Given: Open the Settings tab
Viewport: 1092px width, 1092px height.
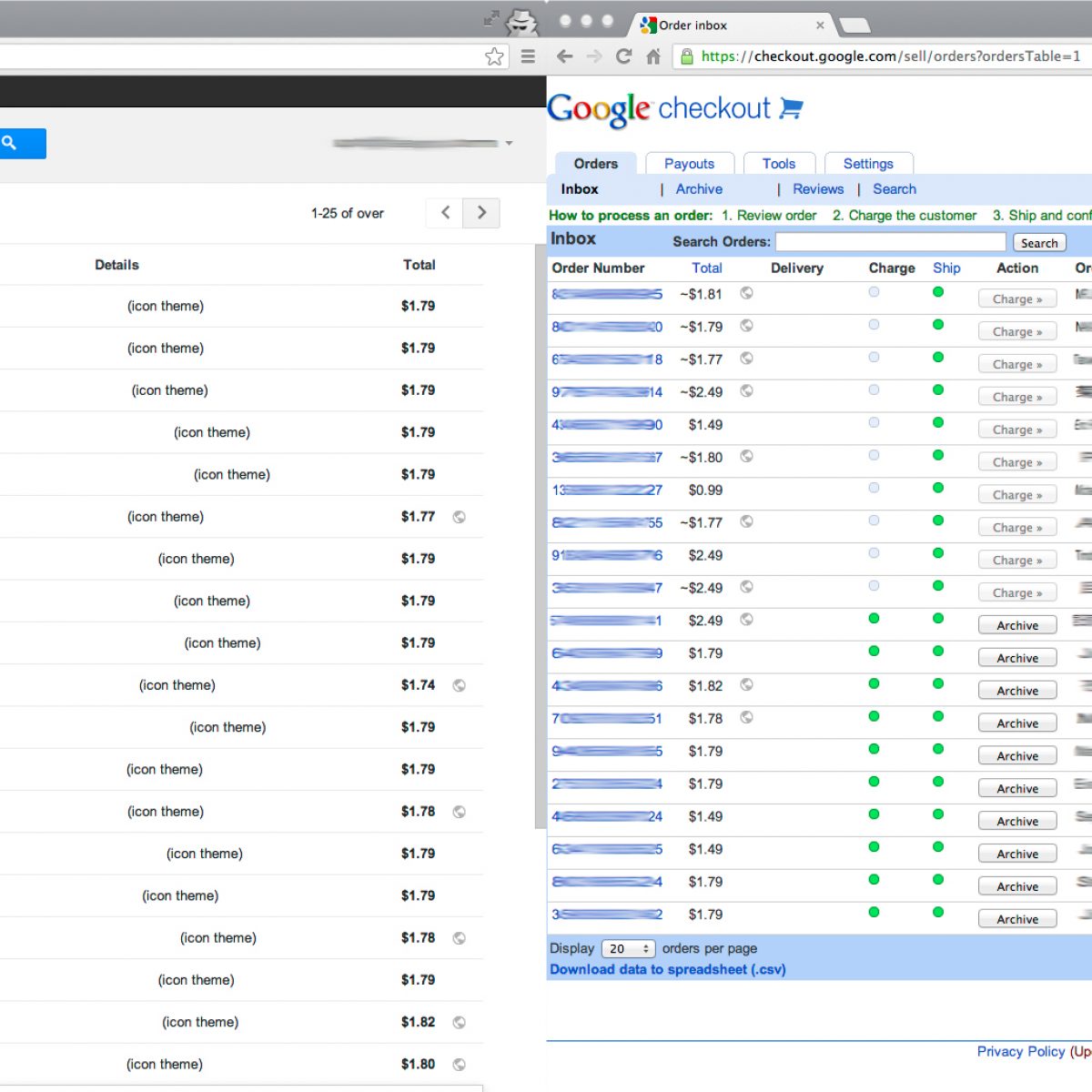Looking at the screenshot, I should pos(867,164).
